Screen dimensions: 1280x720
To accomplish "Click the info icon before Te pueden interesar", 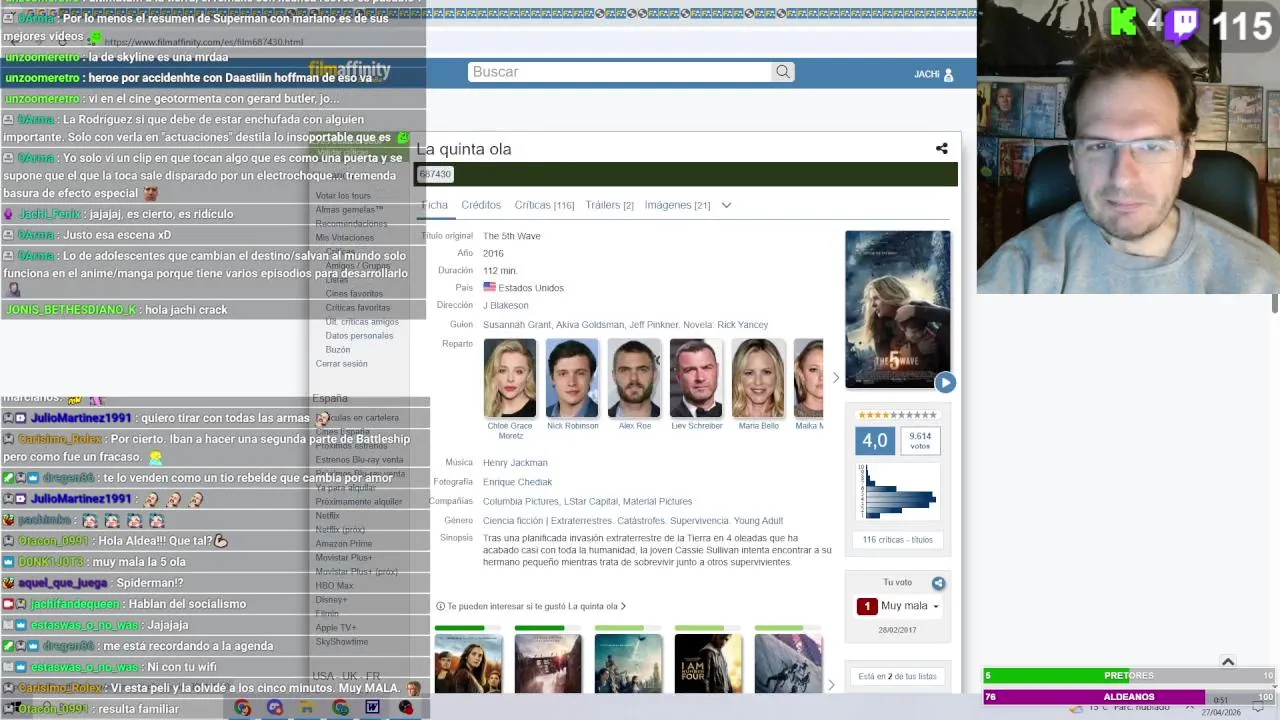I will pos(440,606).
